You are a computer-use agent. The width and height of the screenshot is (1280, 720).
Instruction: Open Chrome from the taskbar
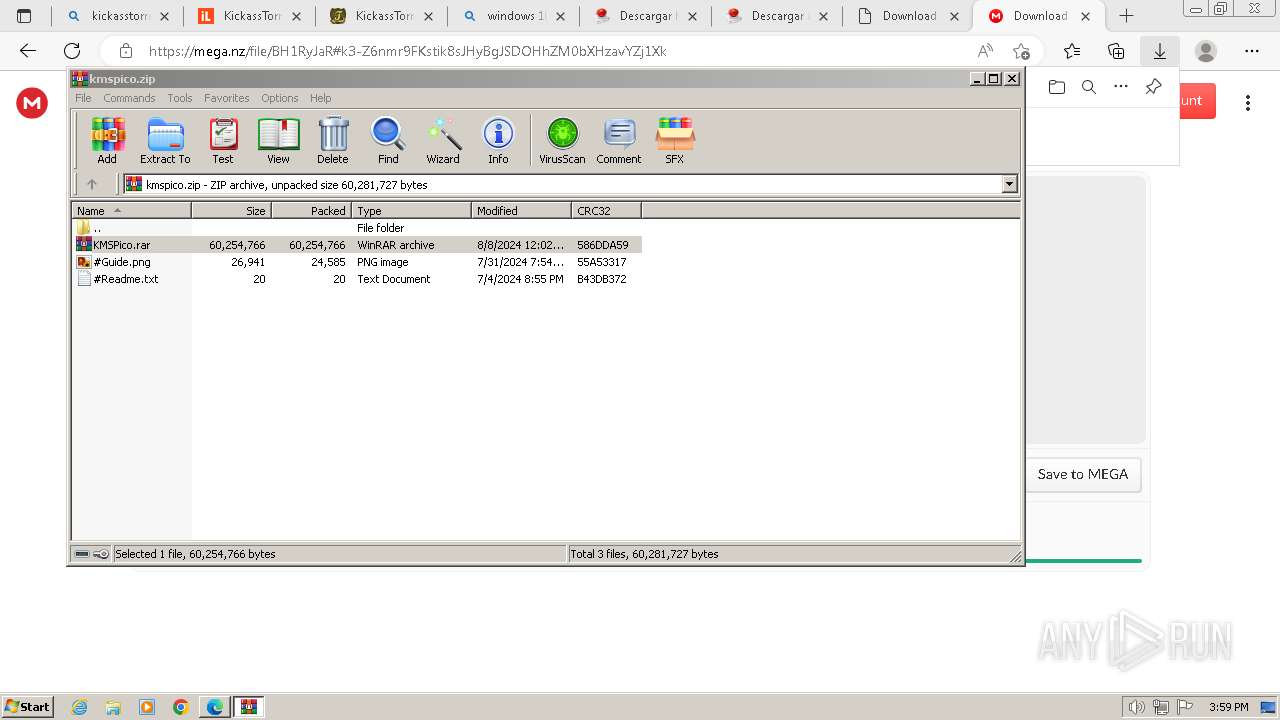point(181,707)
